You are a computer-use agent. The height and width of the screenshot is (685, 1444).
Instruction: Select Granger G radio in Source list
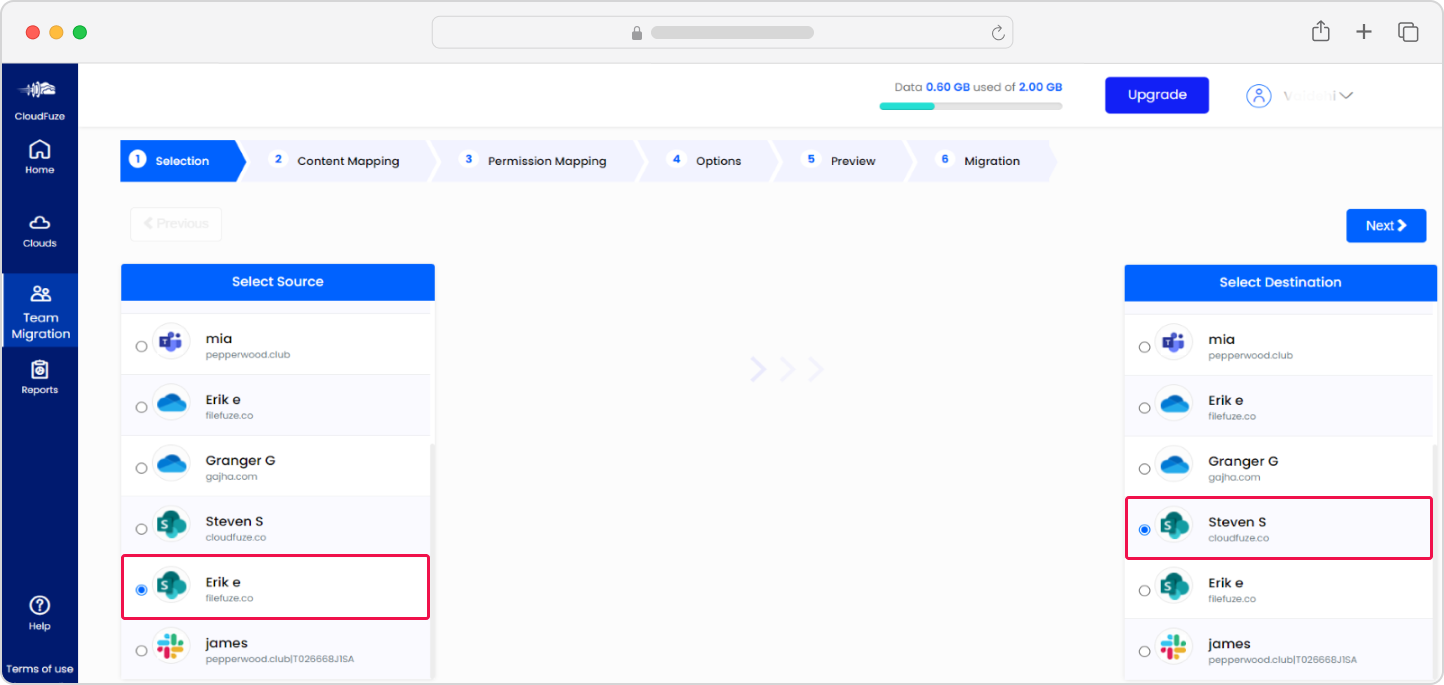coord(141,468)
